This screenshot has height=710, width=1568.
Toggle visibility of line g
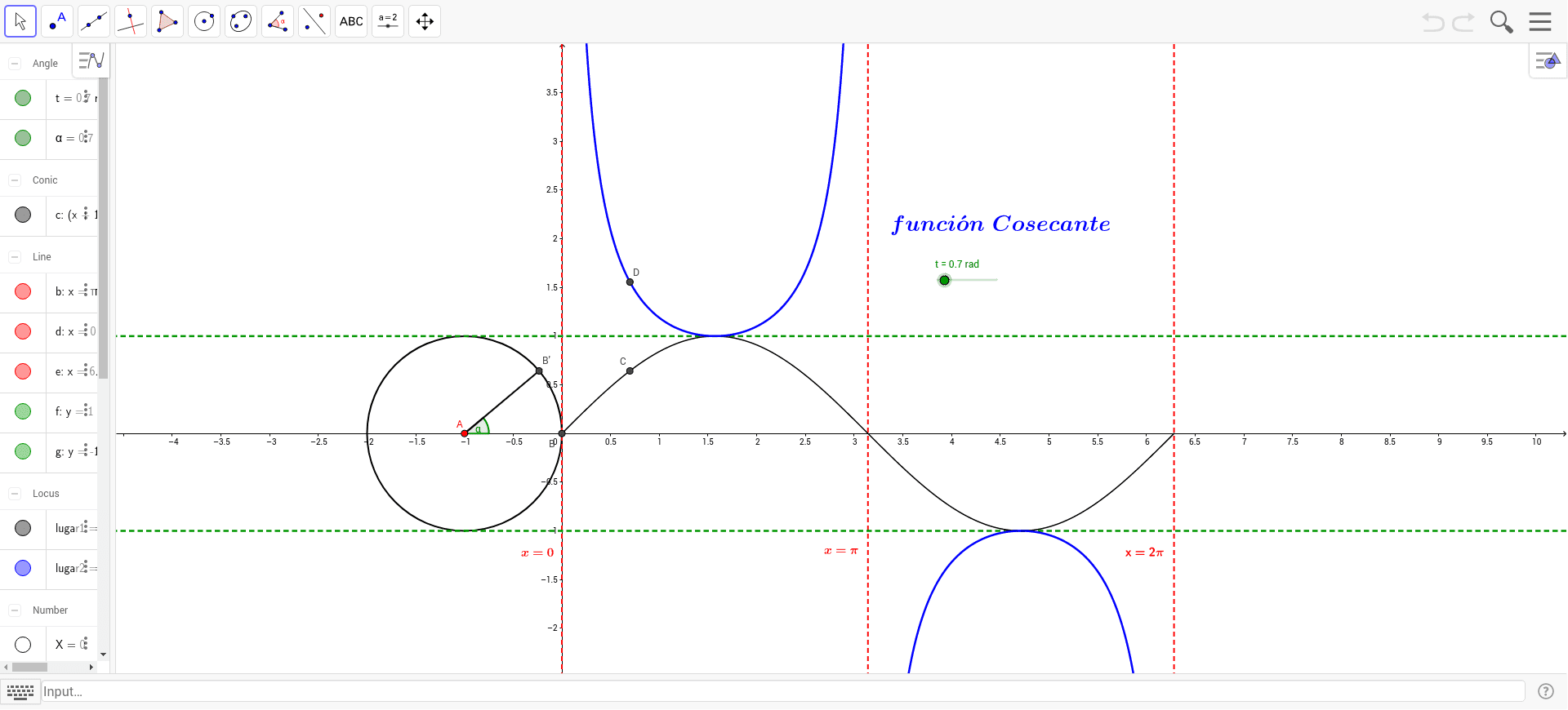tap(23, 451)
